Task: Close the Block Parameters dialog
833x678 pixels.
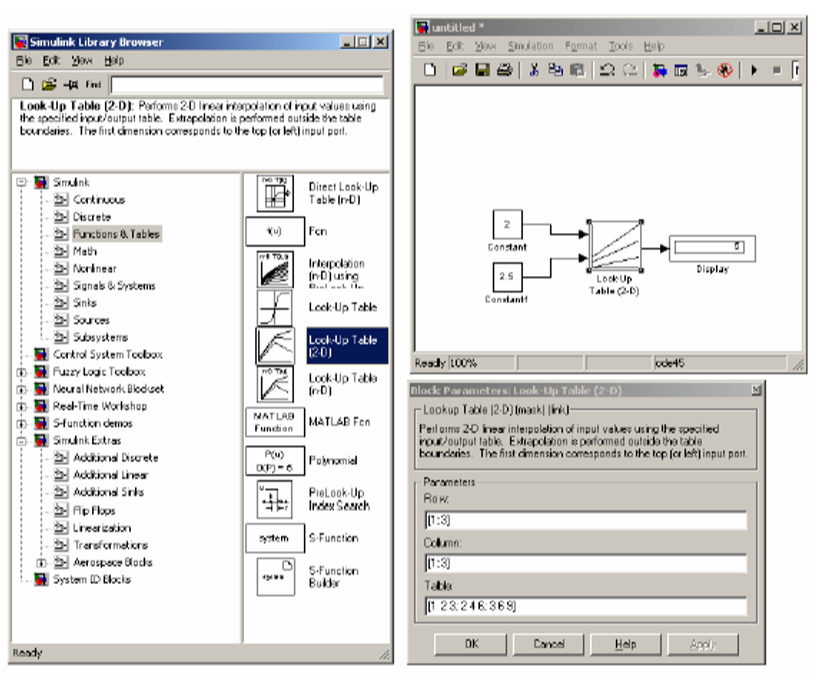Action: tap(756, 391)
